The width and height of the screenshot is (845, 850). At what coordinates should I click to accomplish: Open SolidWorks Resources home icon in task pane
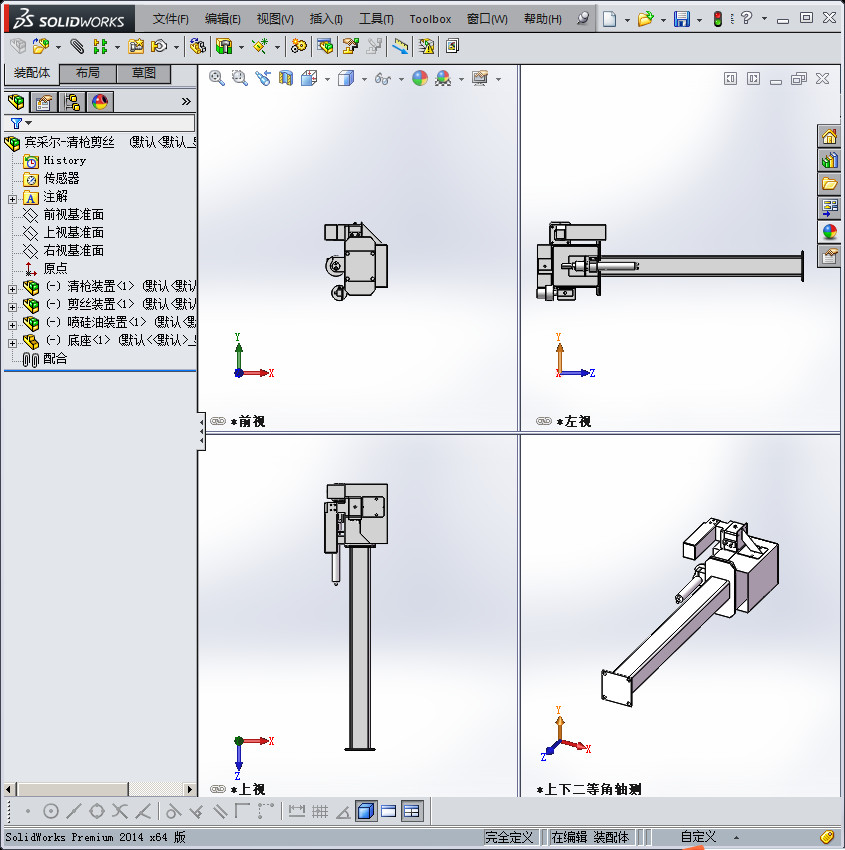[829, 137]
